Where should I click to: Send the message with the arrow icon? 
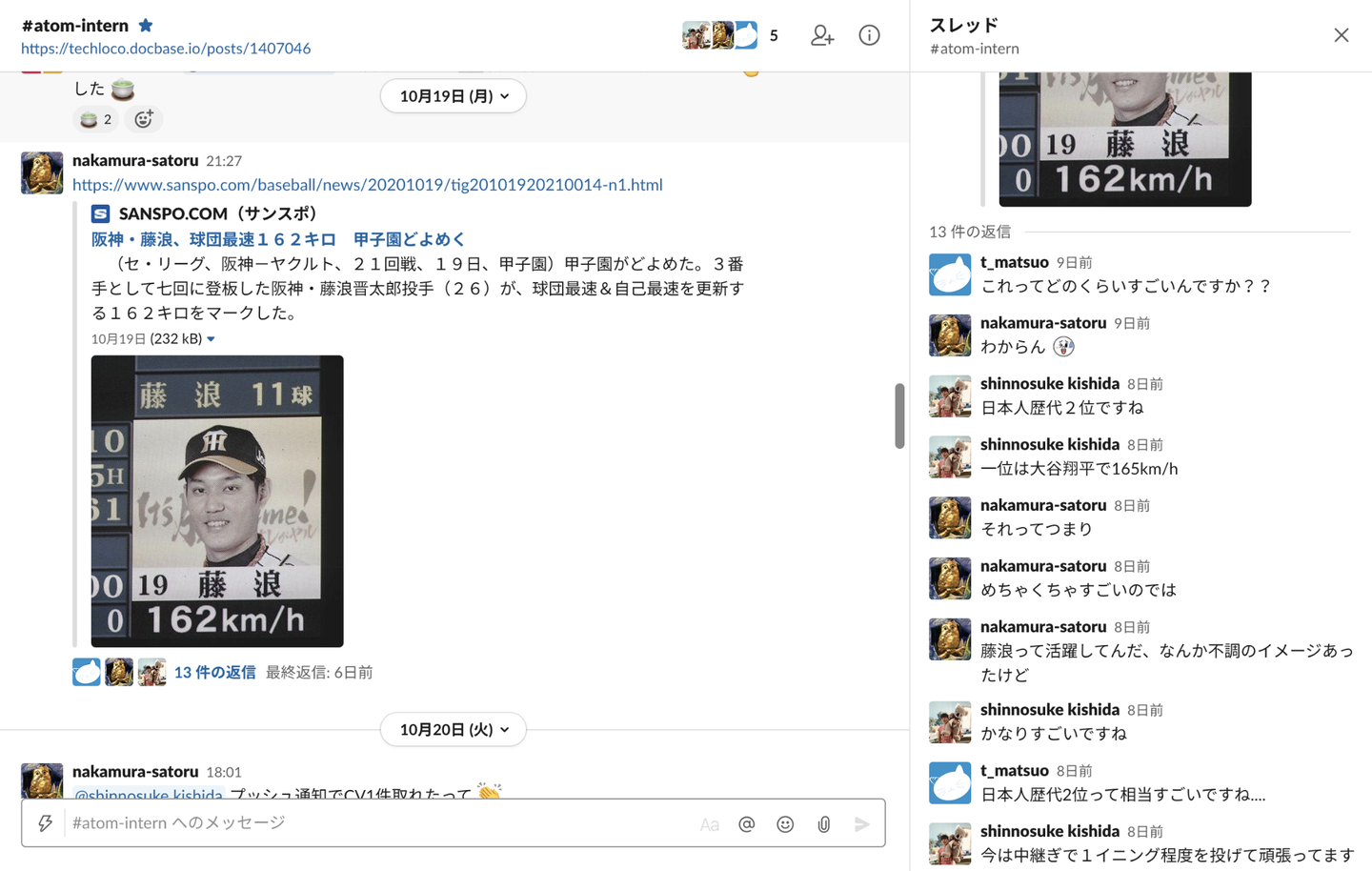861,824
